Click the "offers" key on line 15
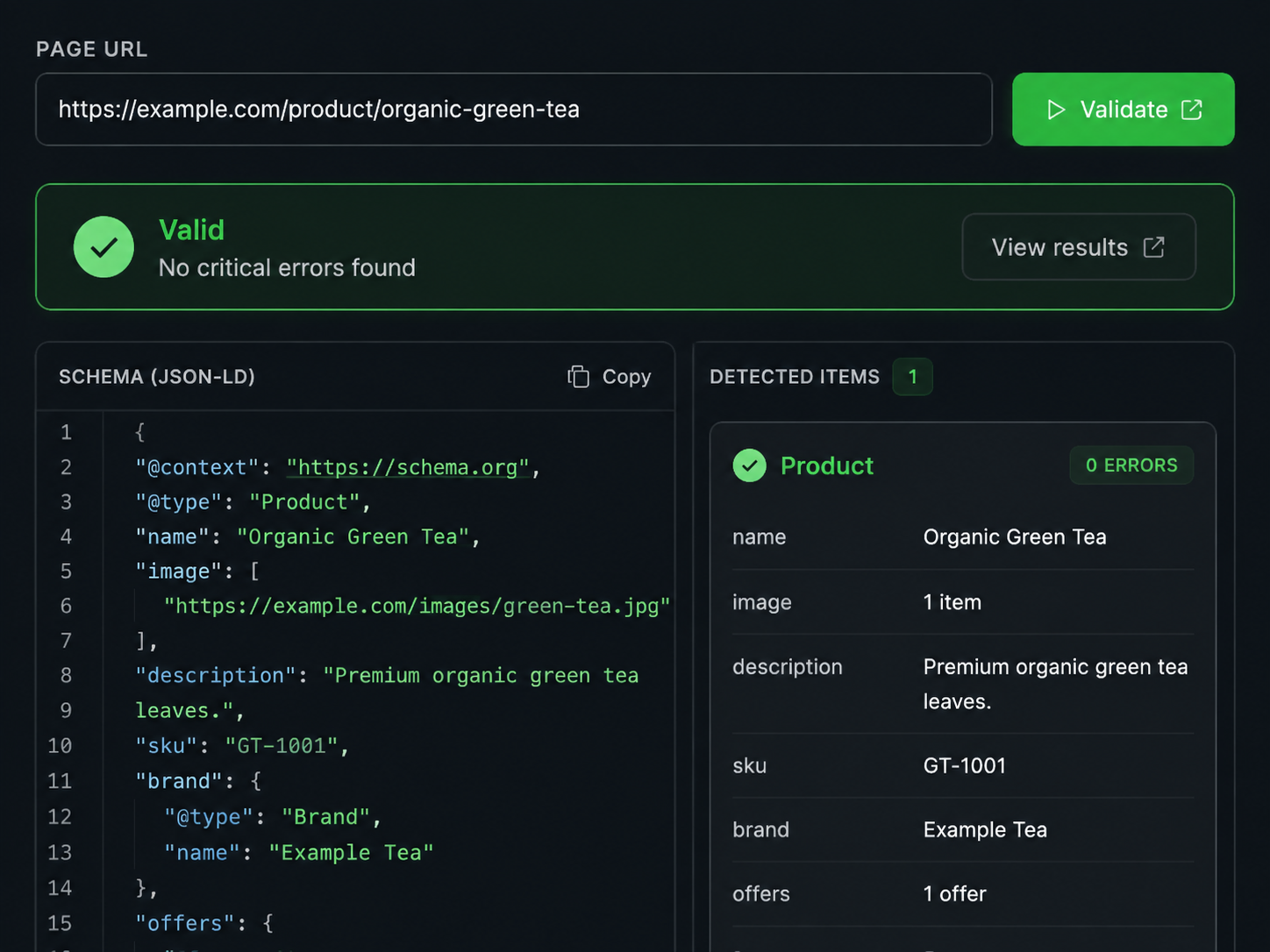Screen dimensions: 1270x952 tap(185, 923)
